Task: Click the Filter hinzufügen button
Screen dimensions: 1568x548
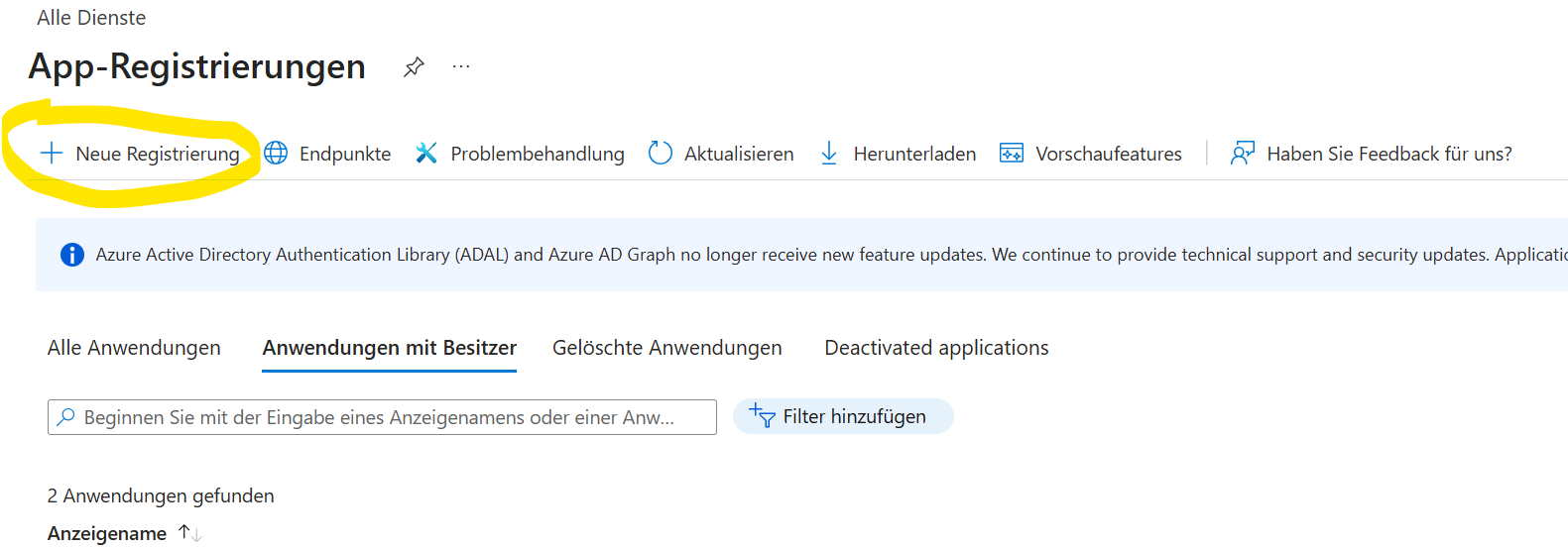Action: pyautogui.click(x=843, y=416)
